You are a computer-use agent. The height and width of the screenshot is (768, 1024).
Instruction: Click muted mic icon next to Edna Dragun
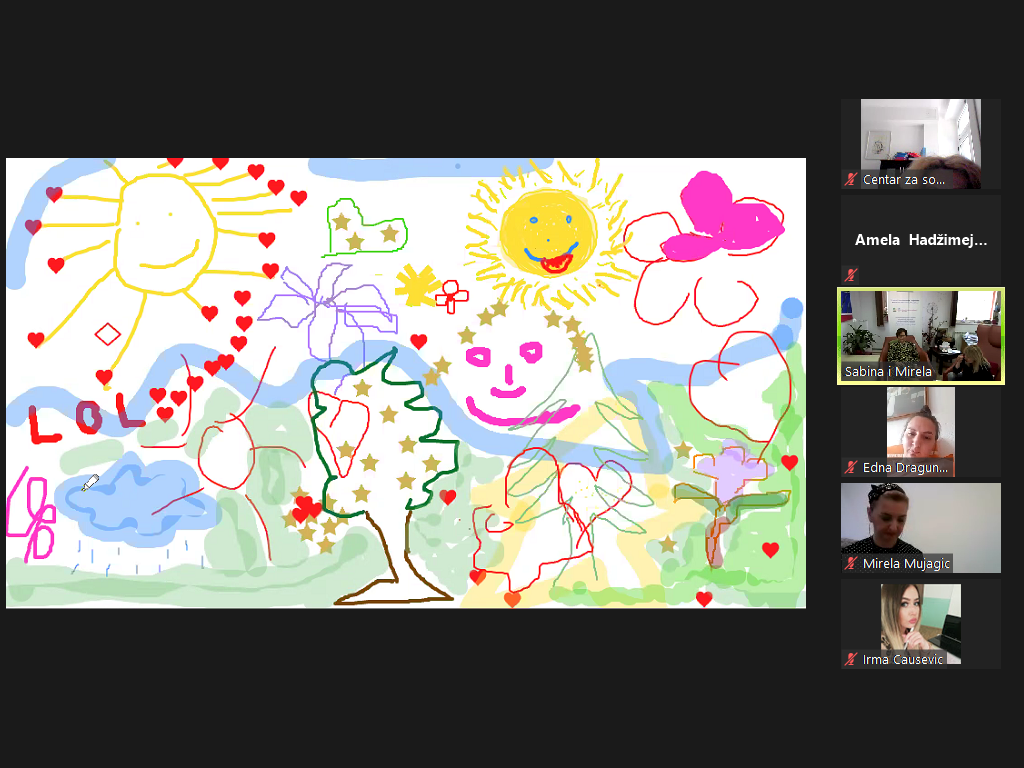pos(851,467)
